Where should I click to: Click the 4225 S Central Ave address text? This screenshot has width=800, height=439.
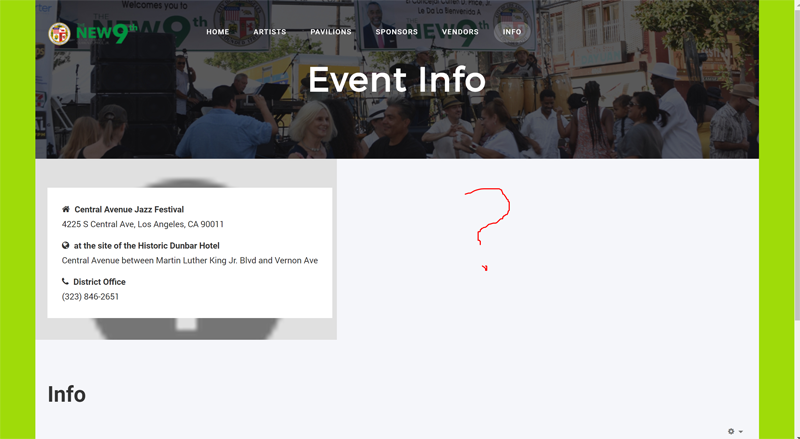(x=143, y=224)
